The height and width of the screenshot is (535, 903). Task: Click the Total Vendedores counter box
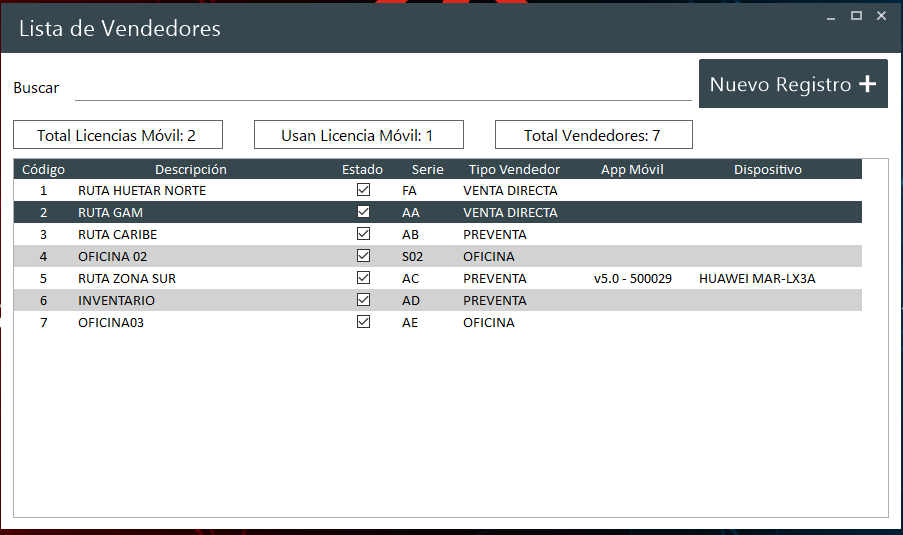coord(593,135)
